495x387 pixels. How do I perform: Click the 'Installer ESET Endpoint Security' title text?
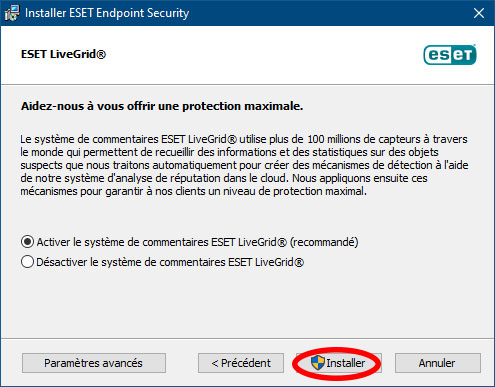[x=107, y=13]
